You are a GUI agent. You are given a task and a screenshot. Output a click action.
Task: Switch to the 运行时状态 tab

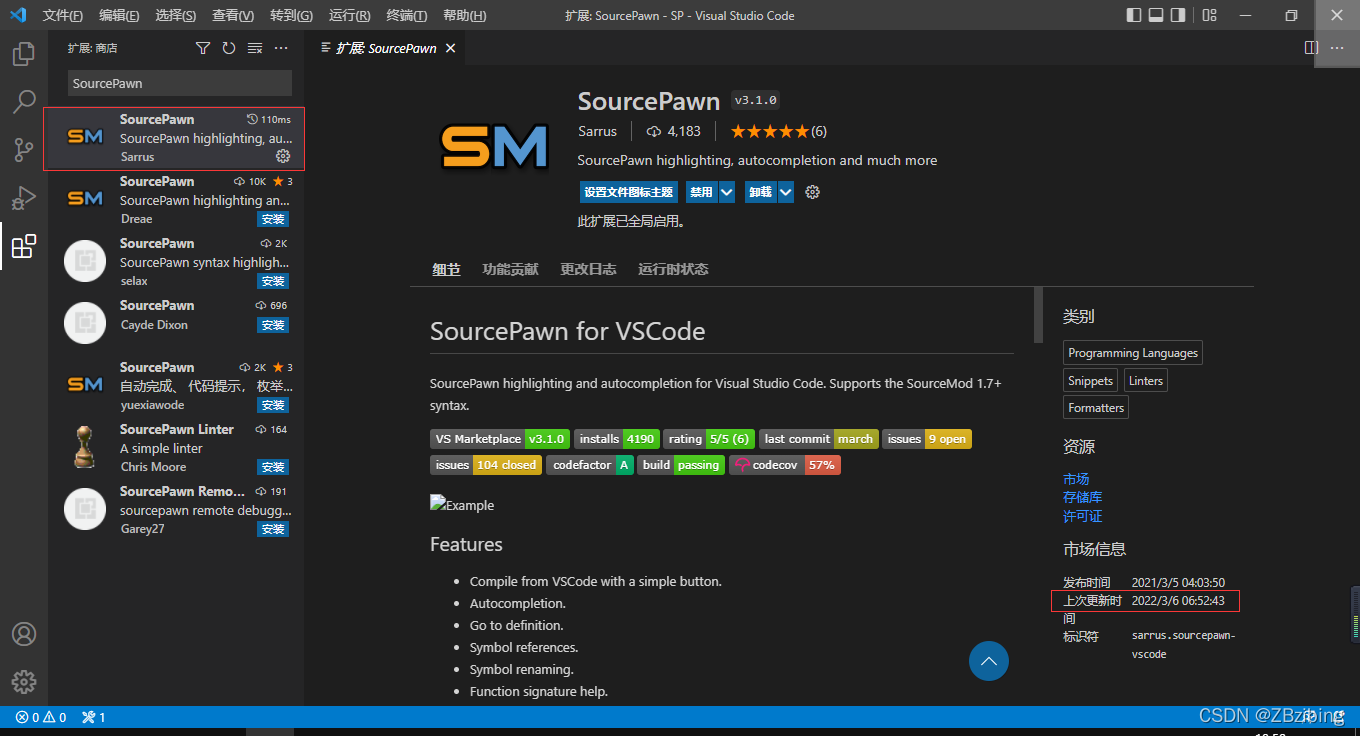coord(673,269)
